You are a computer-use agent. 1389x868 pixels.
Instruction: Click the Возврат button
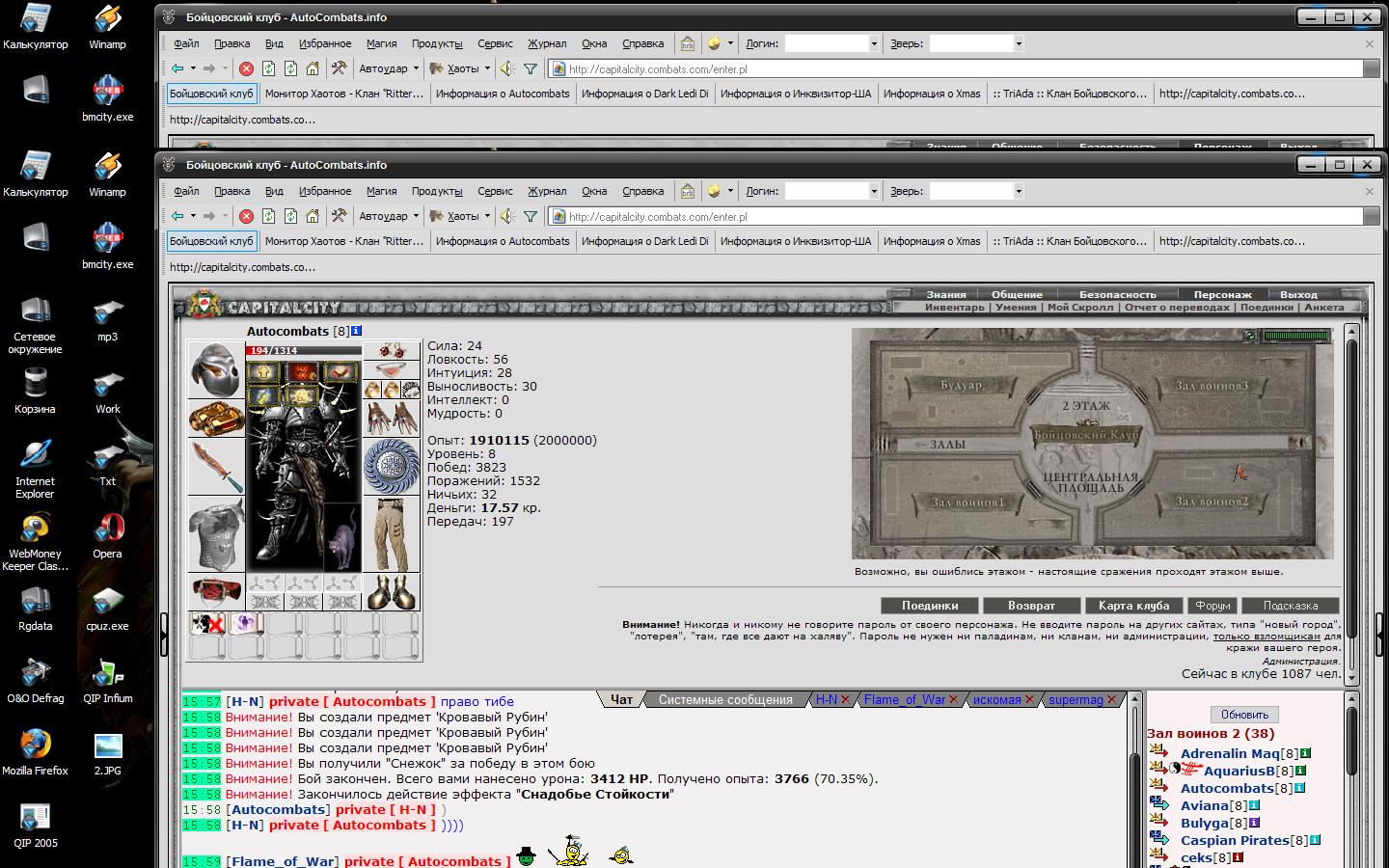[x=1031, y=606]
